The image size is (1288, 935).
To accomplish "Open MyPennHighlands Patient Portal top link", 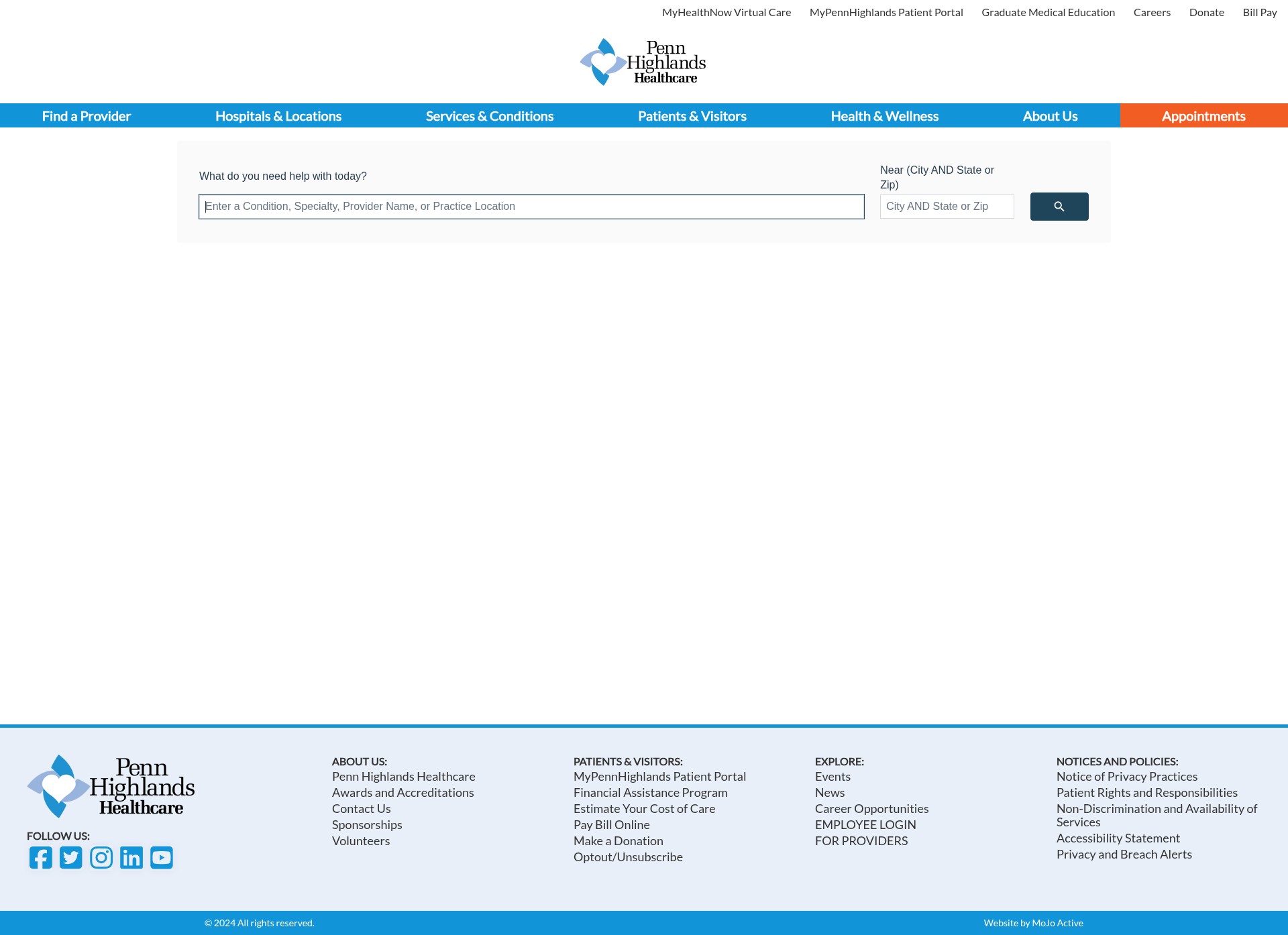I will click(886, 12).
